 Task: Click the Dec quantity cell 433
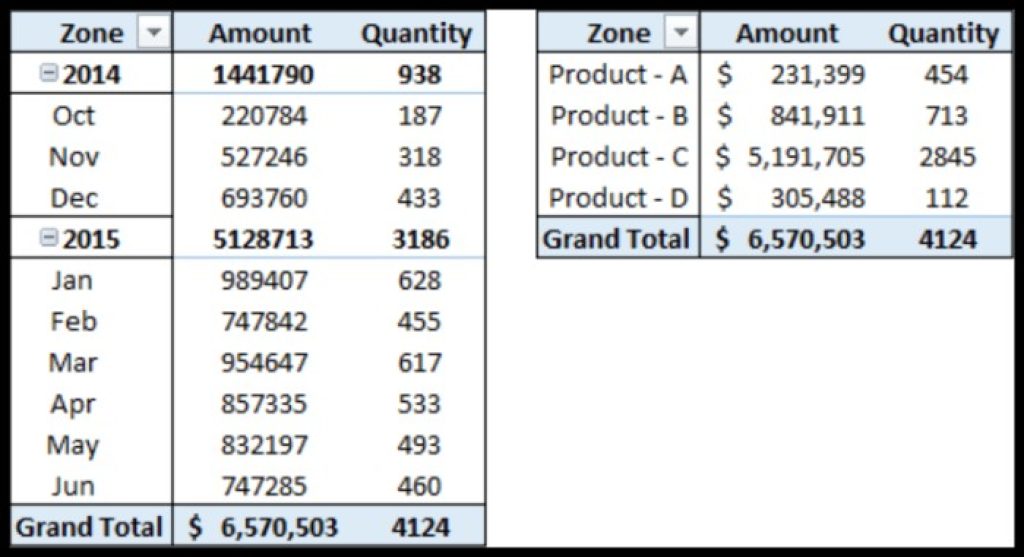tap(419, 198)
